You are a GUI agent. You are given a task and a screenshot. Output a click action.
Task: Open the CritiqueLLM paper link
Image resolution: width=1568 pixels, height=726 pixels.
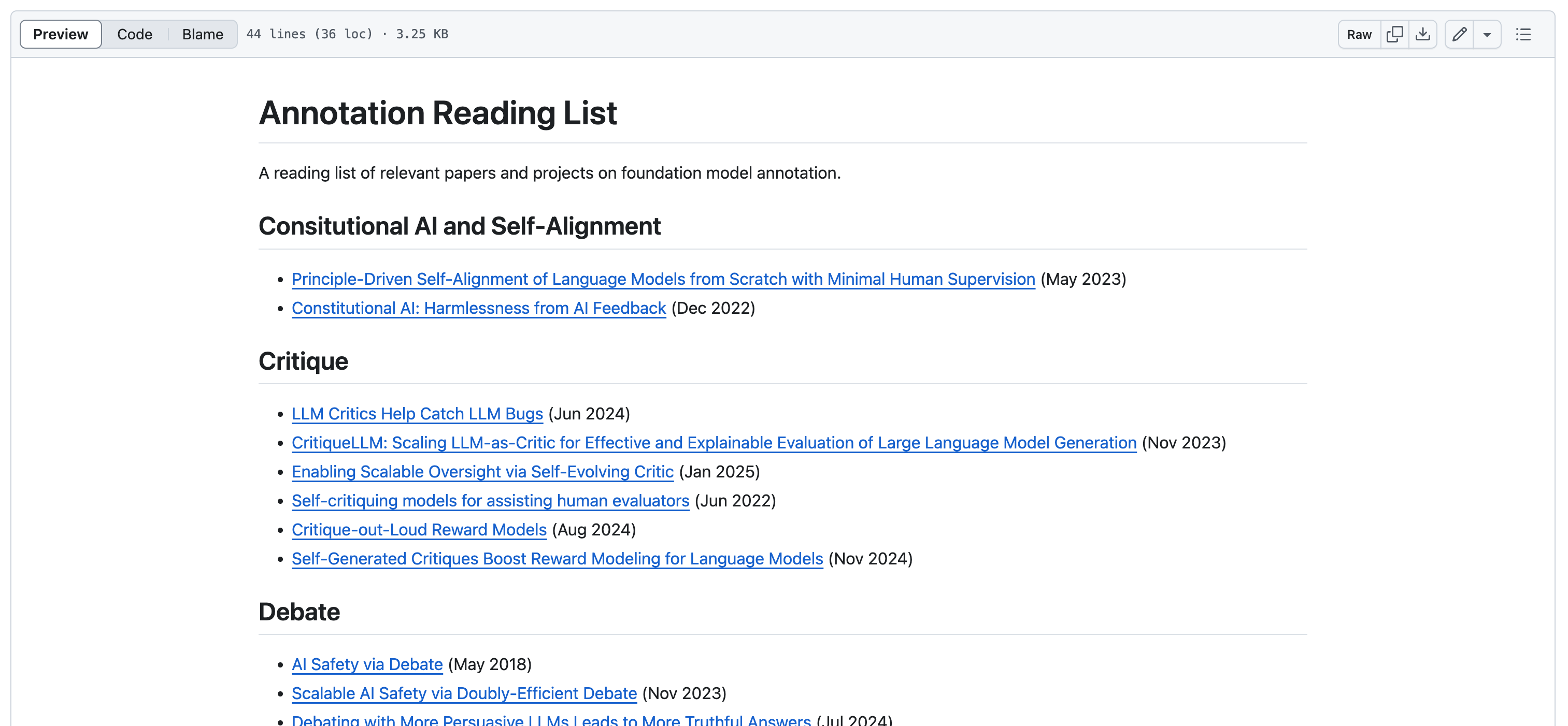click(x=714, y=443)
